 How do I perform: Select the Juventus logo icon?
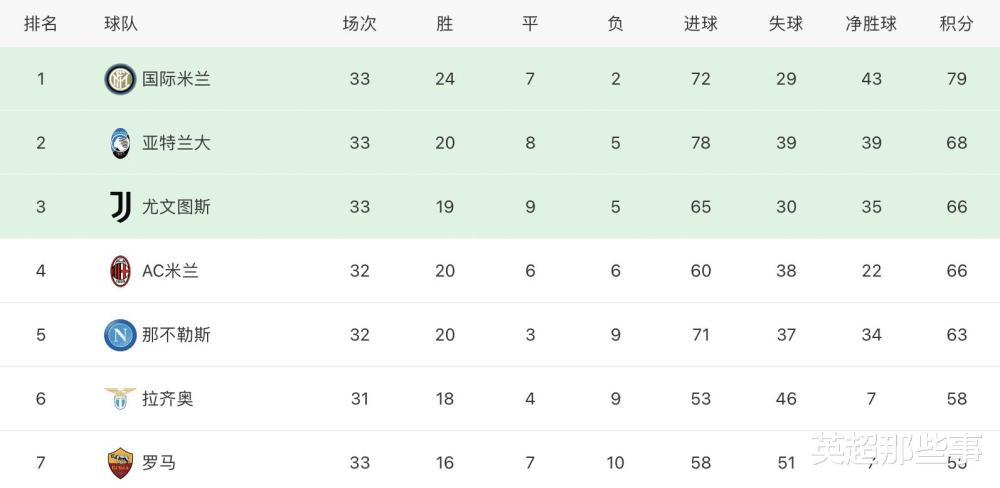[121, 207]
